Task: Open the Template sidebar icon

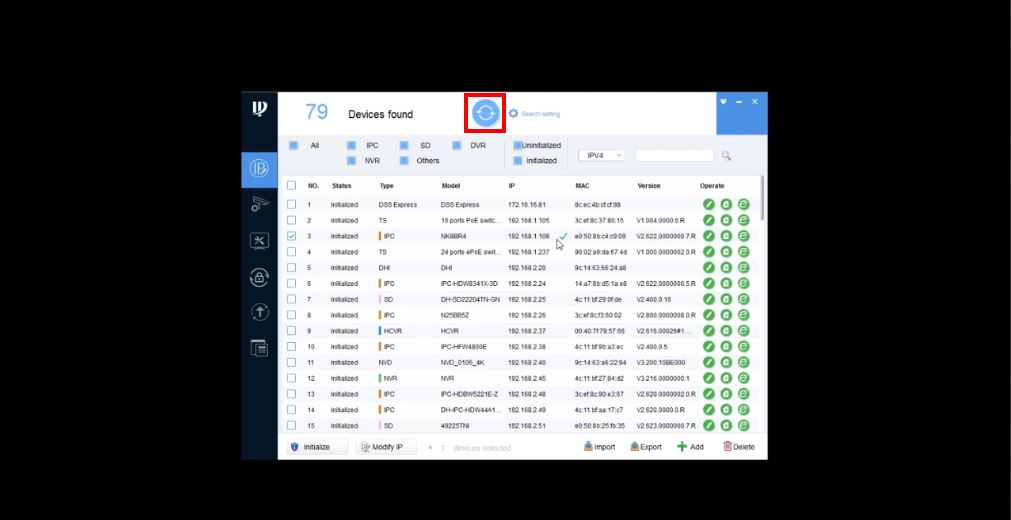Action: [x=259, y=347]
